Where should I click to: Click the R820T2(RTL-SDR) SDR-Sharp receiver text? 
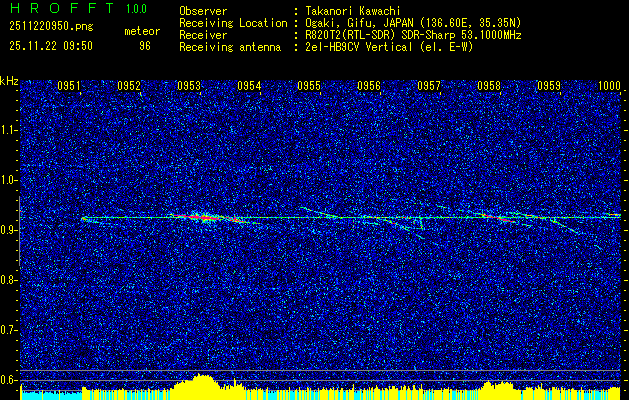(413, 35)
